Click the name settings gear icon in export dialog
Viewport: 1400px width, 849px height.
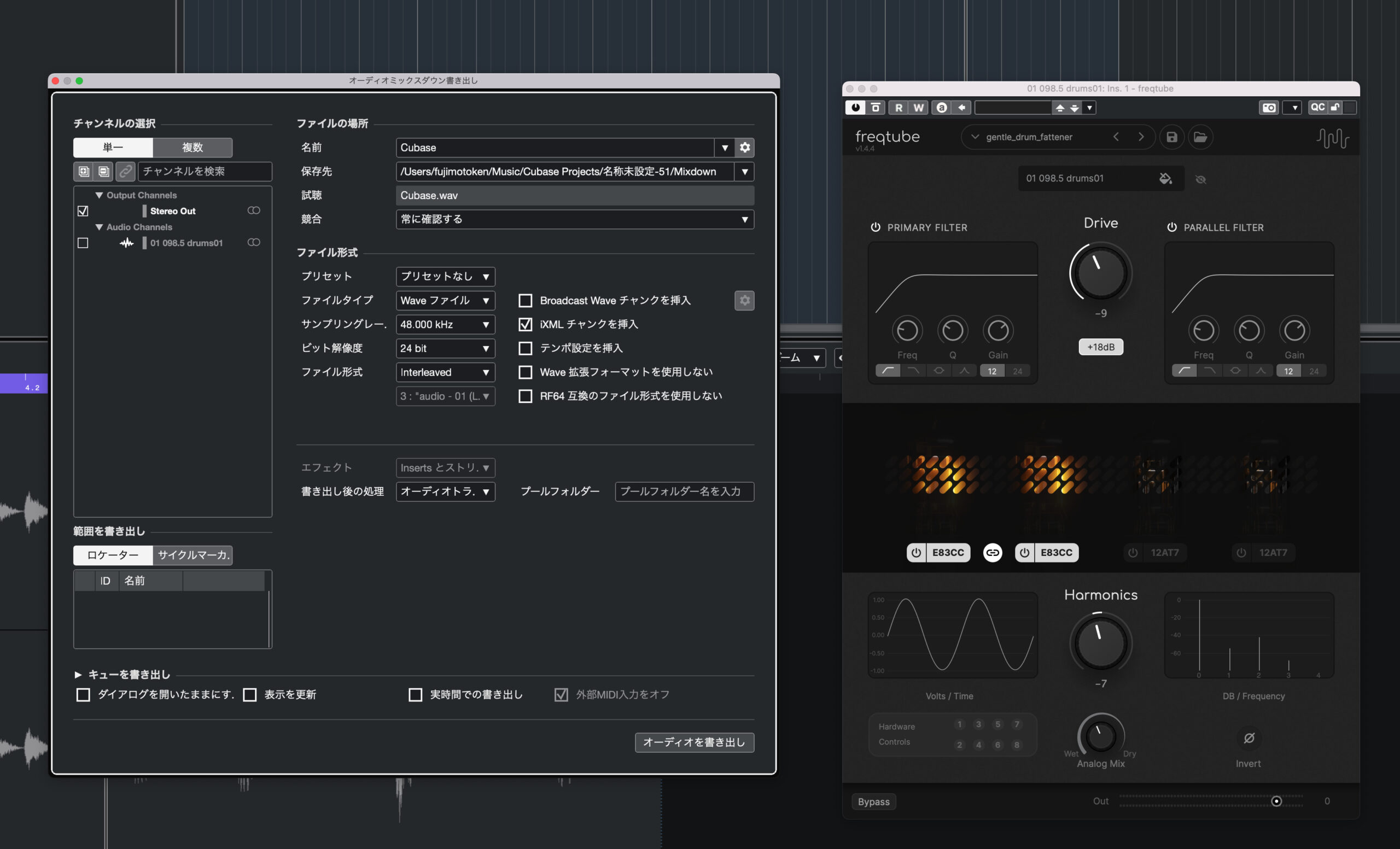[744, 148]
